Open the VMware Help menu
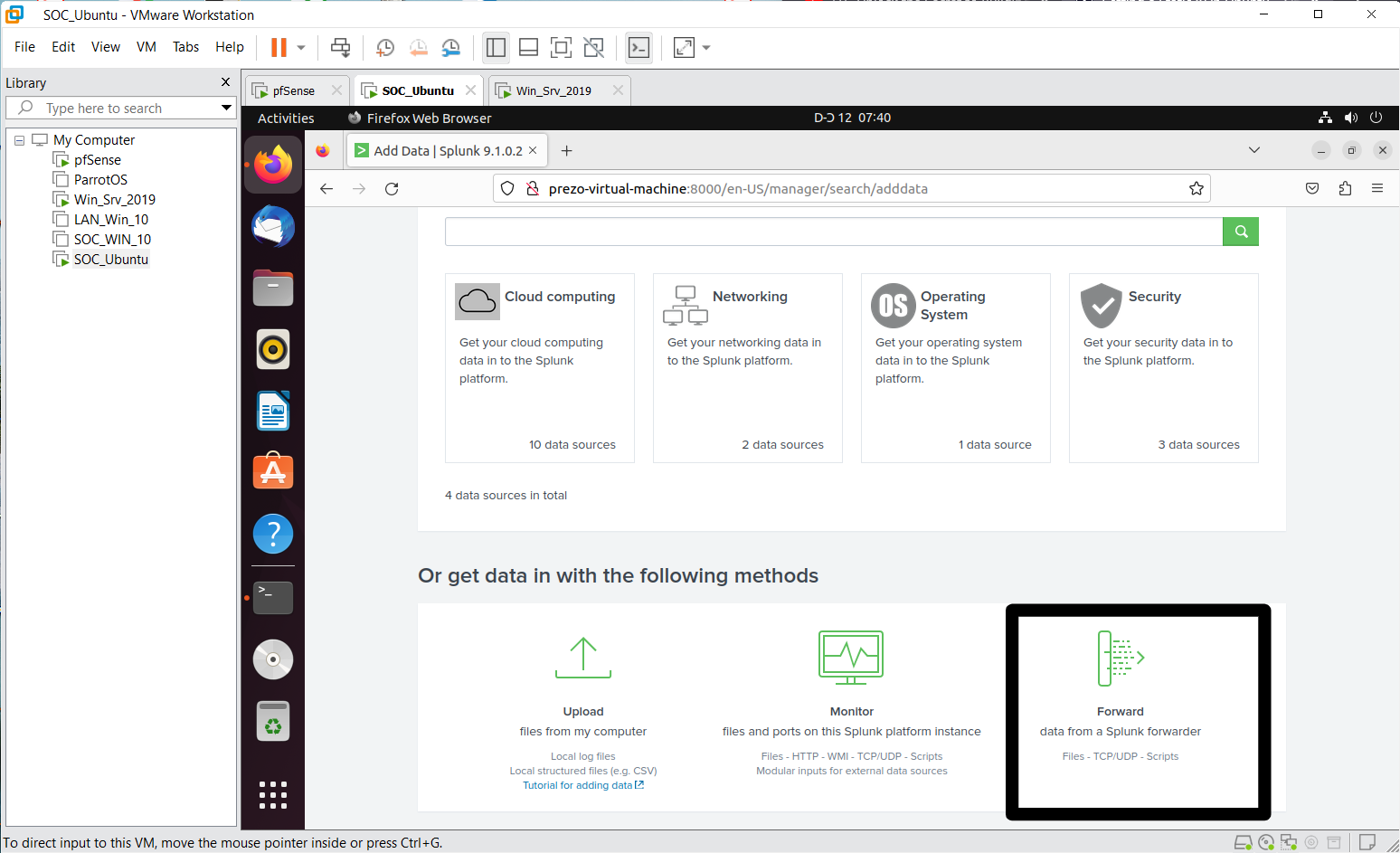The image size is (1400, 853). [230, 47]
